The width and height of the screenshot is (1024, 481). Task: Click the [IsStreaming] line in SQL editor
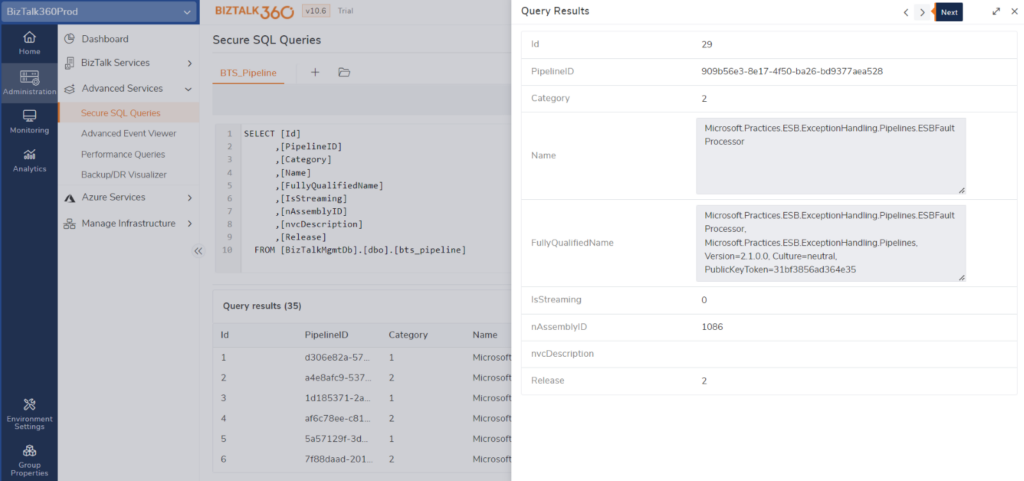point(311,198)
